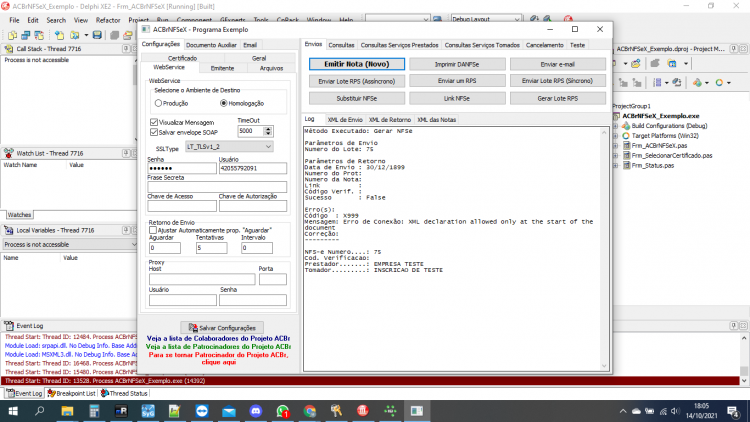
Task: Click the Gerar Lote RPS button
Action: click(x=558, y=98)
